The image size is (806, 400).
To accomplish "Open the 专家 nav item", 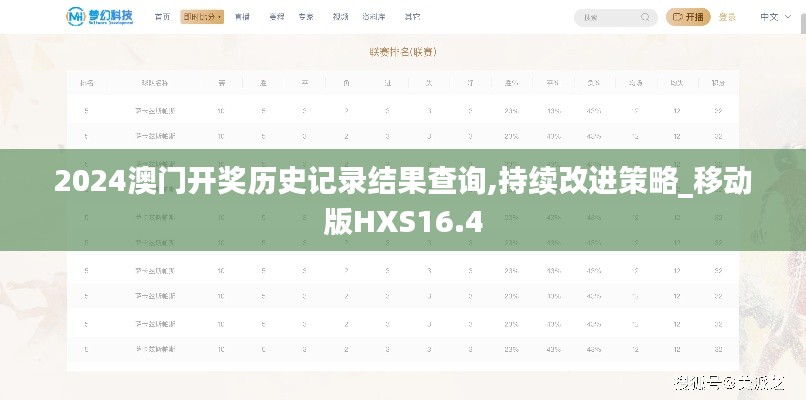I will tap(306, 16).
